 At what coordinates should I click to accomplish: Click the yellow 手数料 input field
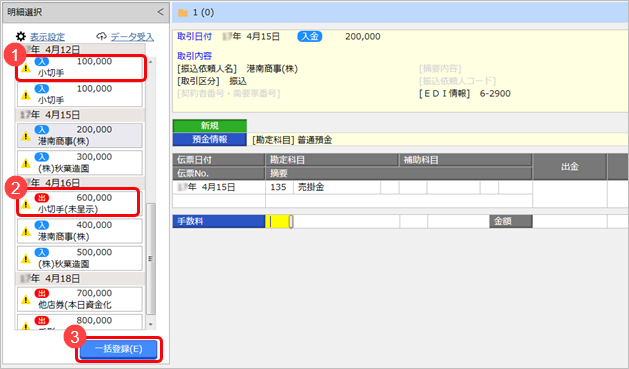[x=278, y=221]
